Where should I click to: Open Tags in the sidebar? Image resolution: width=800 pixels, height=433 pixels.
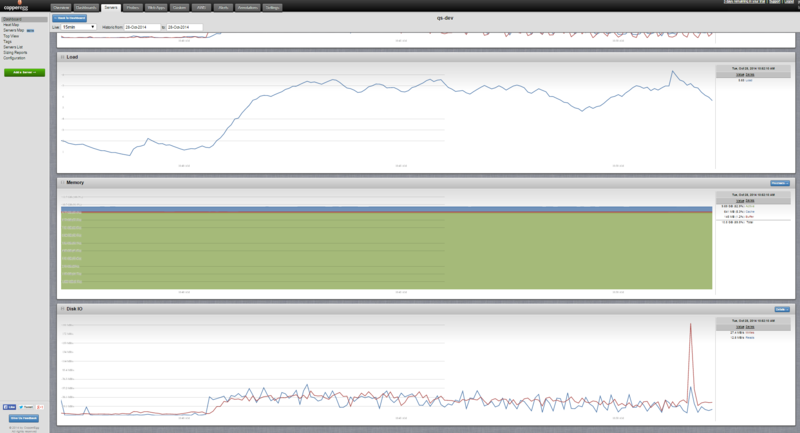tap(7, 42)
